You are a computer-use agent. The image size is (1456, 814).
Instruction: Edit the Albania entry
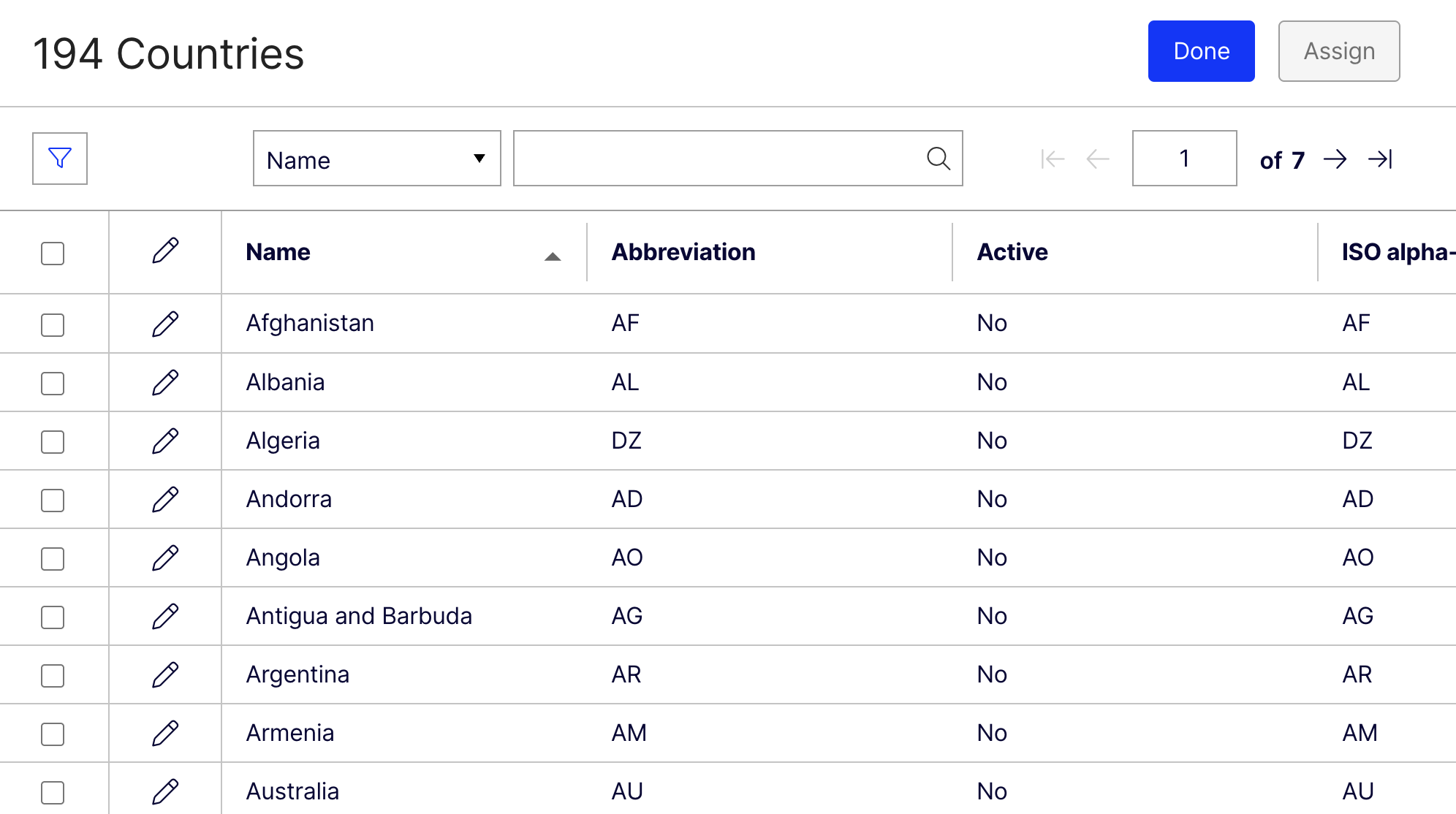click(165, 381)
